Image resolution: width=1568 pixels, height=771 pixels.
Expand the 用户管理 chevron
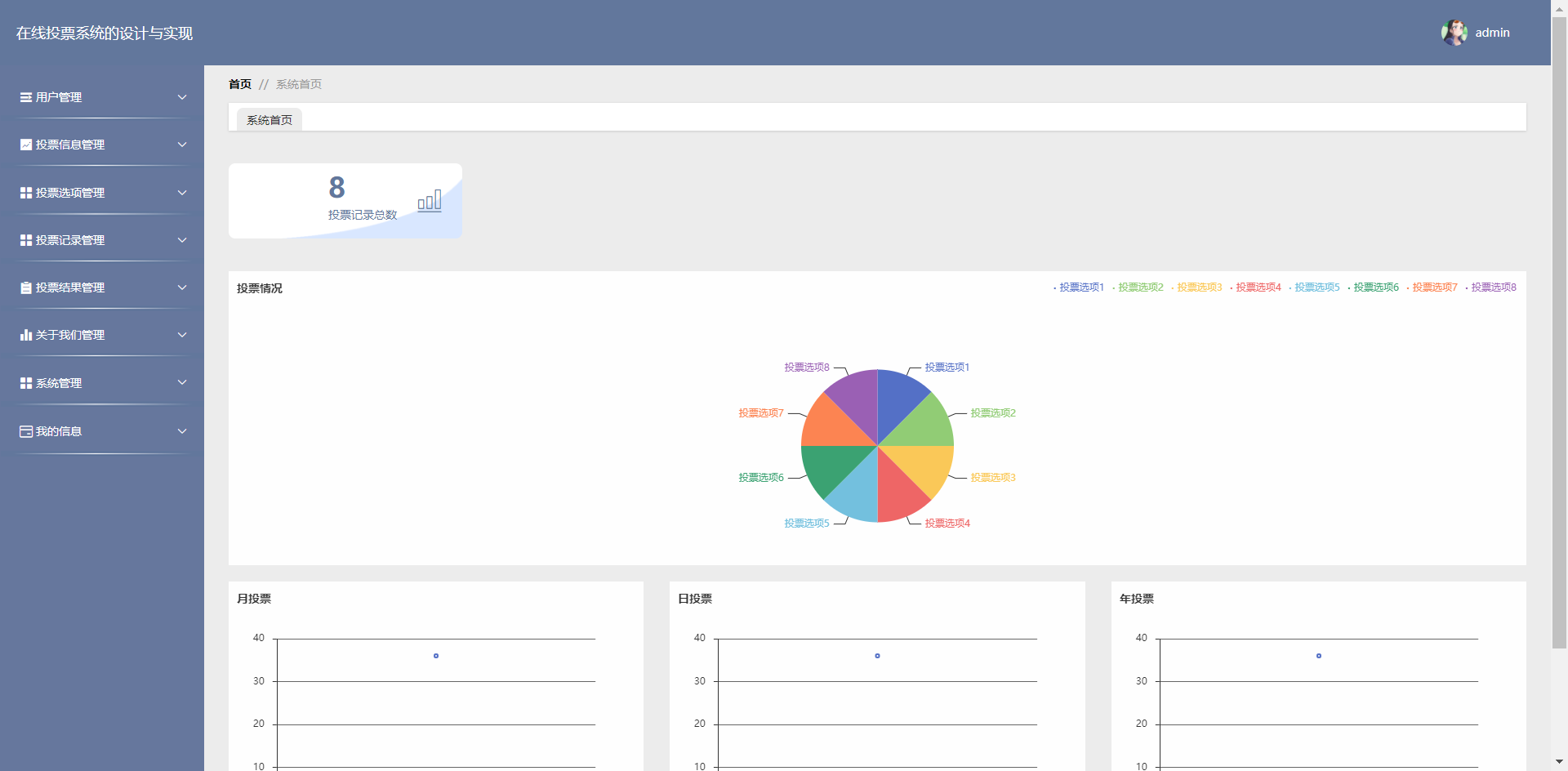[182, 97]
